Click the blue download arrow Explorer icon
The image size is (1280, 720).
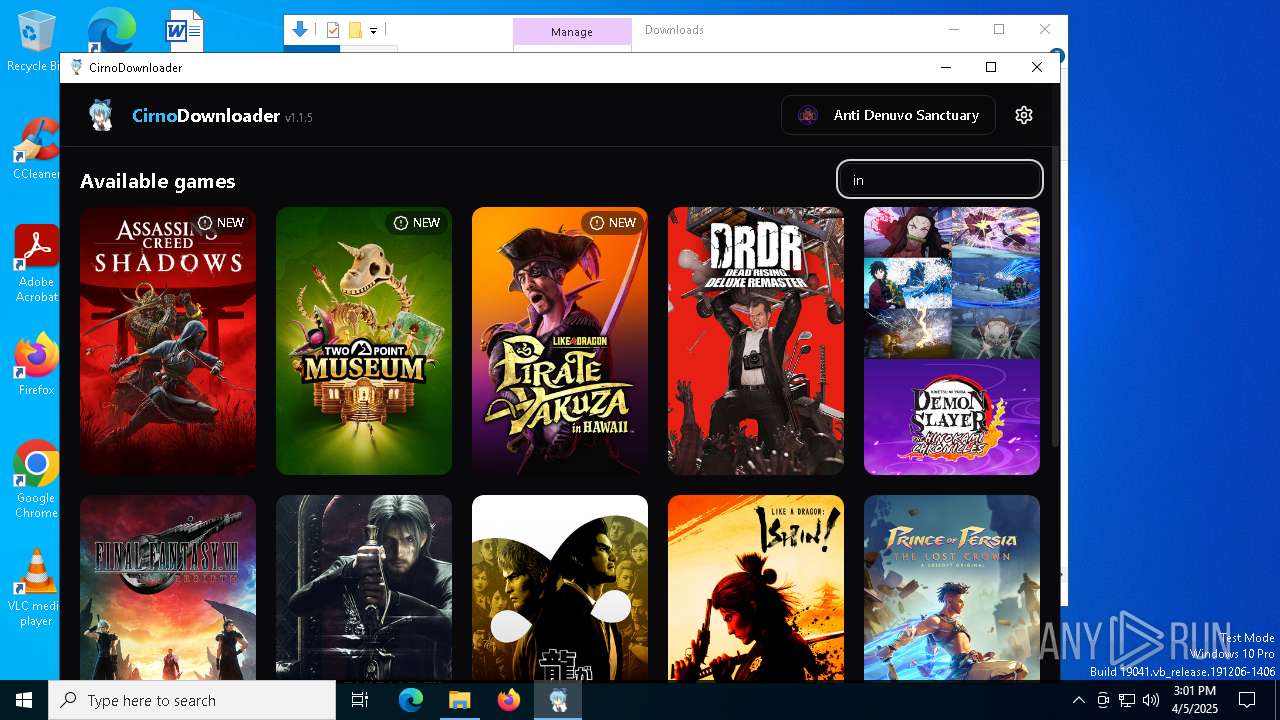pyautogui.click(x=300, y=30)
